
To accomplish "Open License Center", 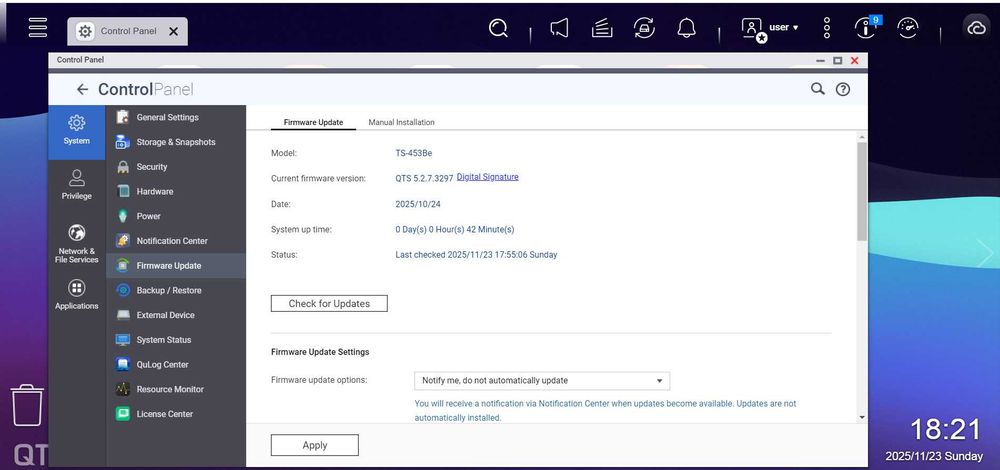I will pyautogui.click(x=176, y=414).
